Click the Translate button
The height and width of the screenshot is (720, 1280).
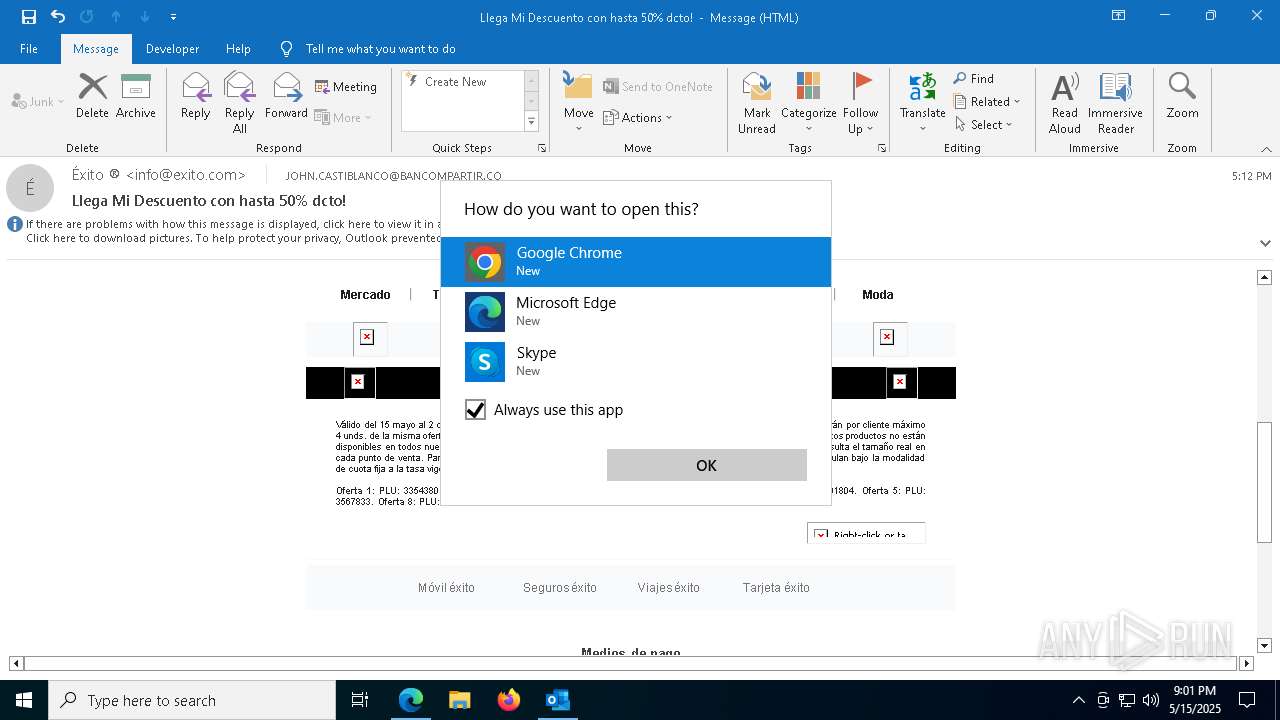922,102
